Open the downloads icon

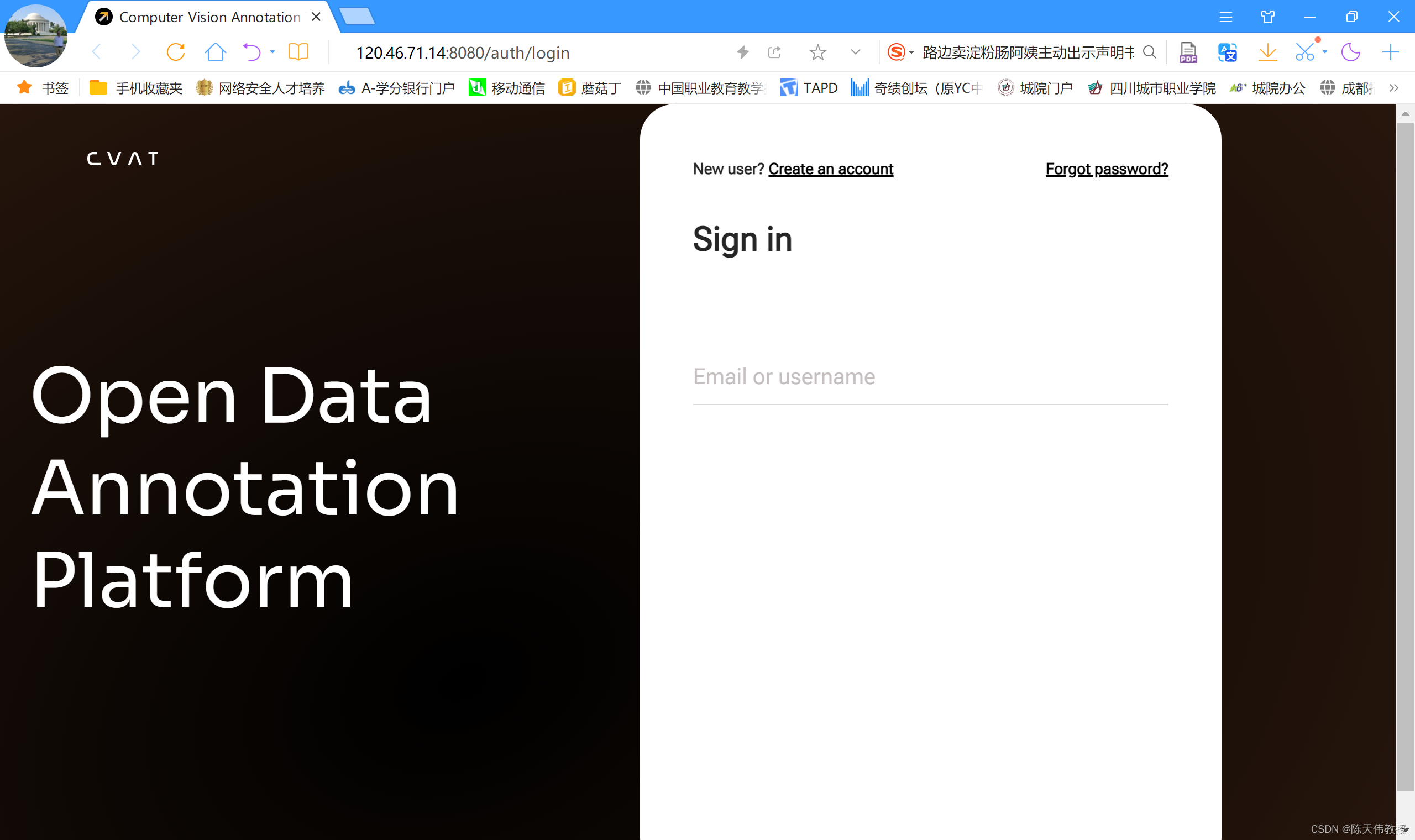1267,52
